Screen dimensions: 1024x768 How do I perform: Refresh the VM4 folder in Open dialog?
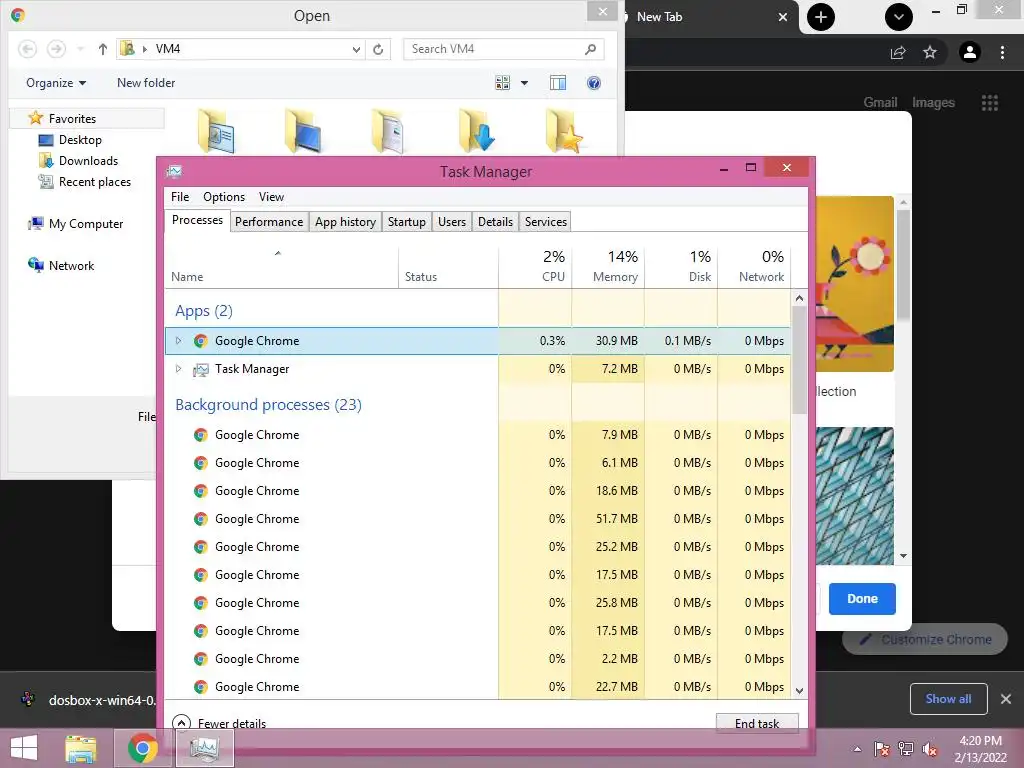378,49
